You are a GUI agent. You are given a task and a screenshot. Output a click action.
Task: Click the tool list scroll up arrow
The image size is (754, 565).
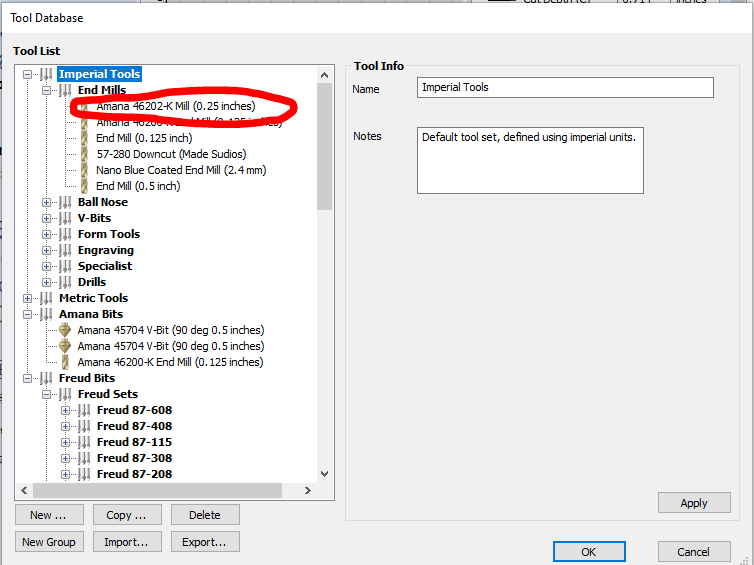tap(325, 75)
